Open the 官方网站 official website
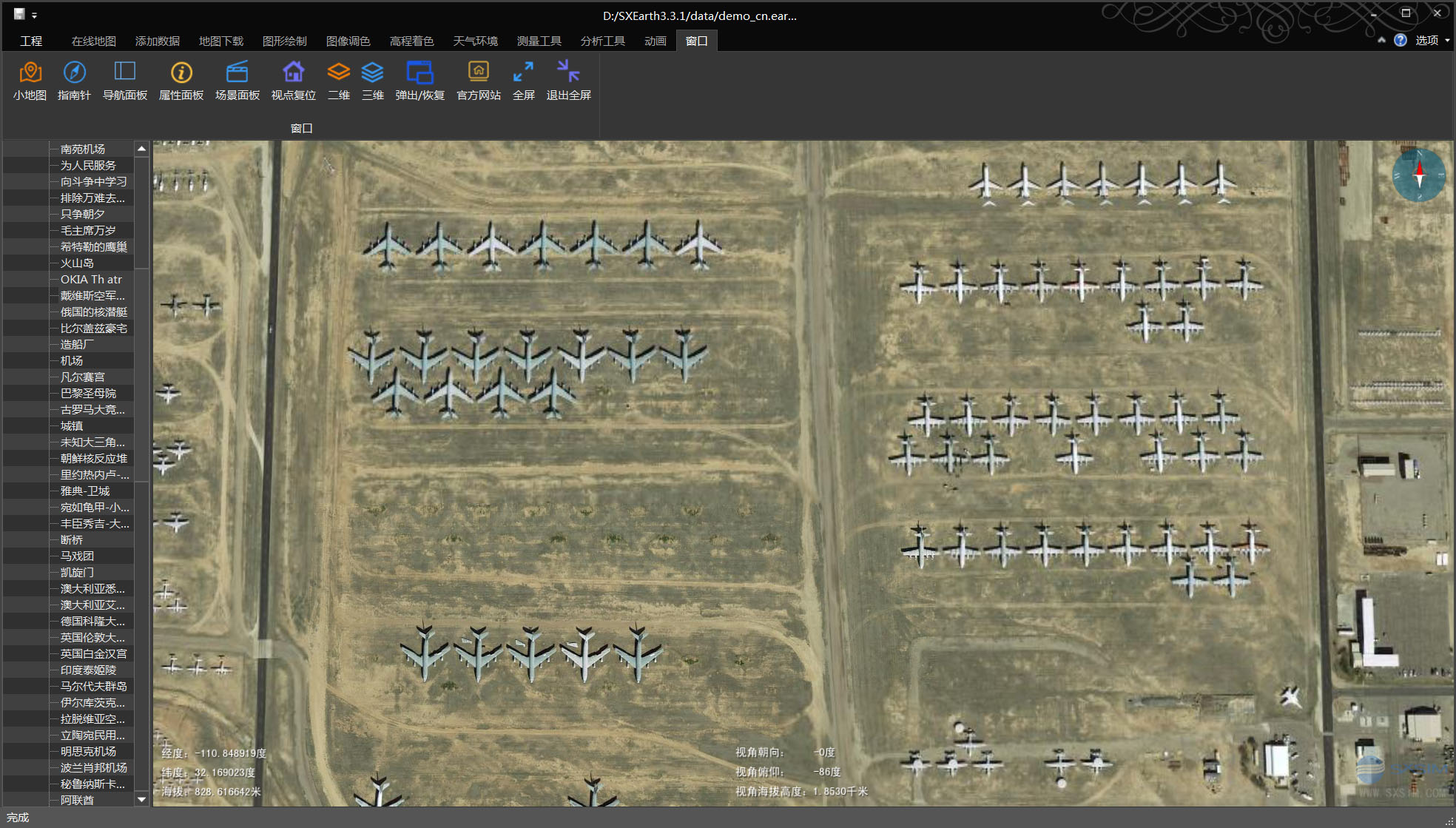 tap(479, 80)
